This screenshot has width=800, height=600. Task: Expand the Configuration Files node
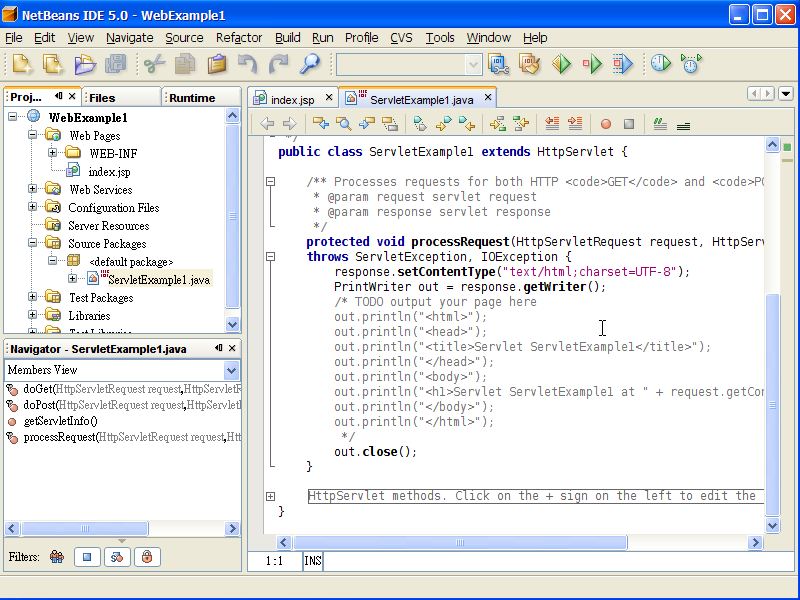coord(32,207)
